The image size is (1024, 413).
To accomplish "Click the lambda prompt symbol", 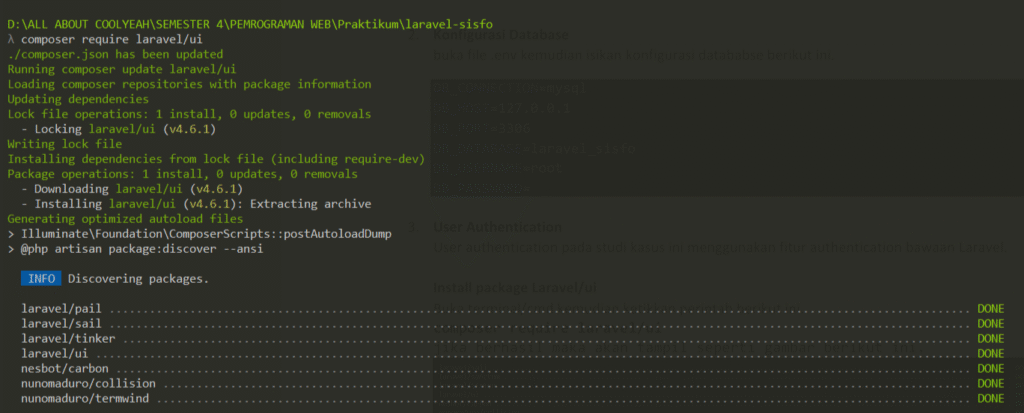I will 11,38.
